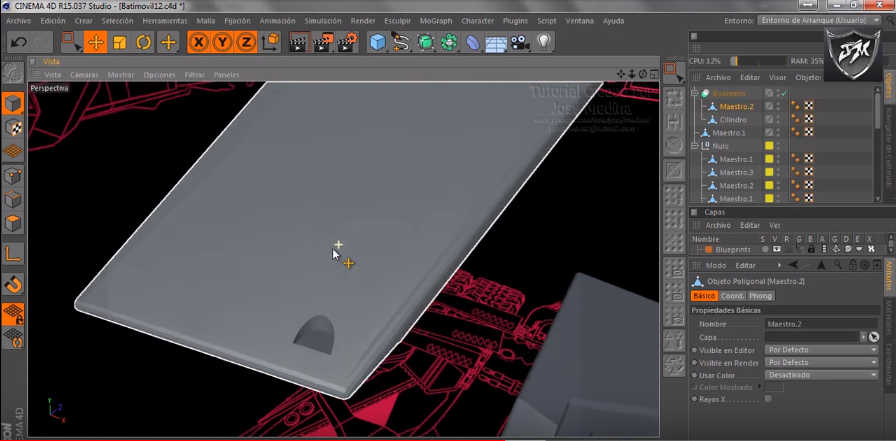
Task: Open the Archivo menu in the menu bar
Action: (x=18, y=21)
